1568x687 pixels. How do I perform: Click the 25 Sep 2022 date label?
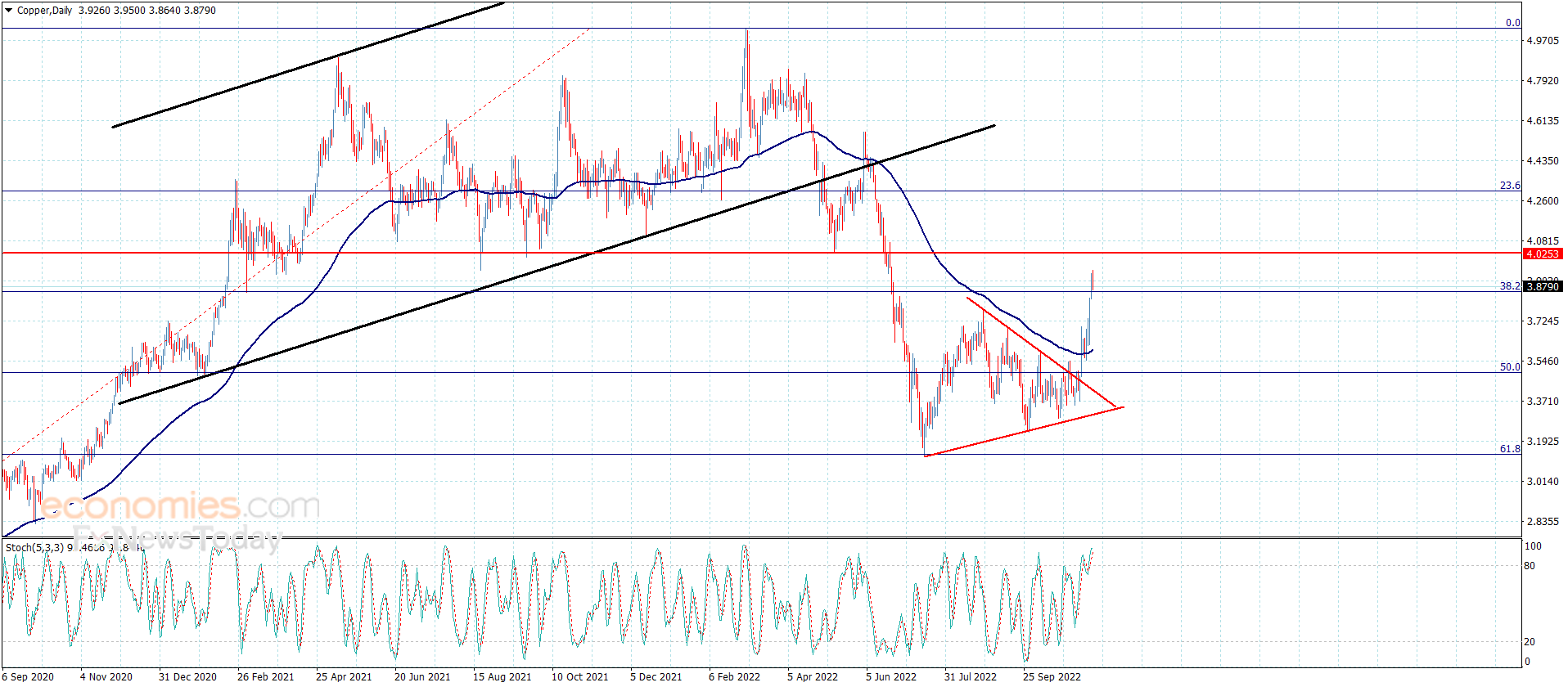pos(1052,677)
